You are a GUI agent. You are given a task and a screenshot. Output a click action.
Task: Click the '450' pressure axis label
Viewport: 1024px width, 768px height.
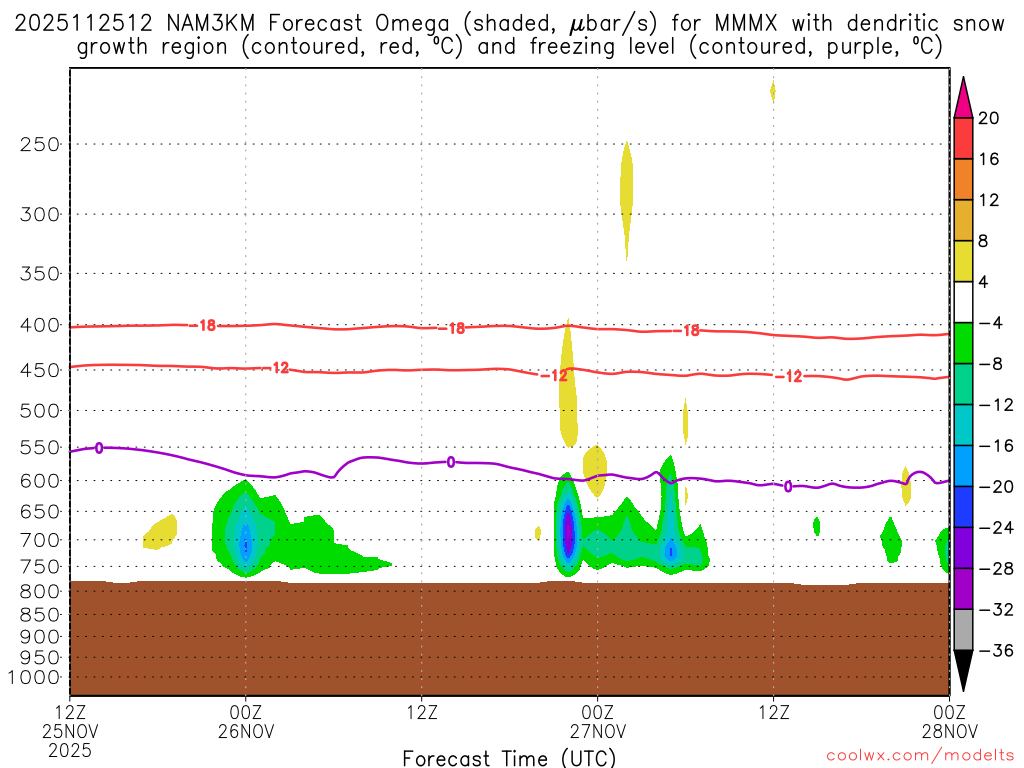(x=40, y=370)
